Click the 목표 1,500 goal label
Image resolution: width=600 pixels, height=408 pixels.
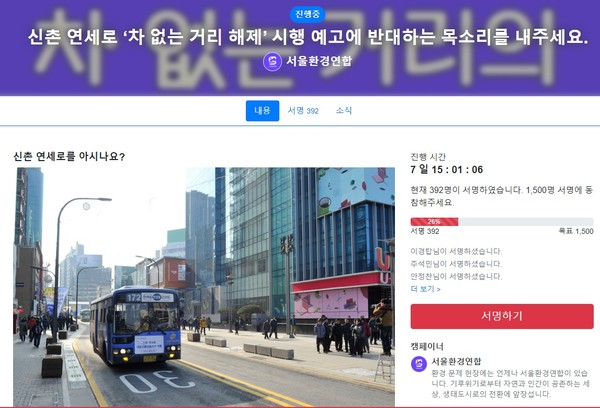(576, 231)
